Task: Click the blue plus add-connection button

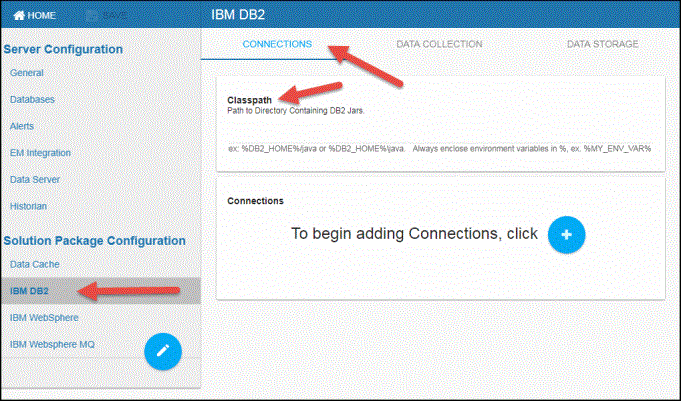Action: point(566,233)
